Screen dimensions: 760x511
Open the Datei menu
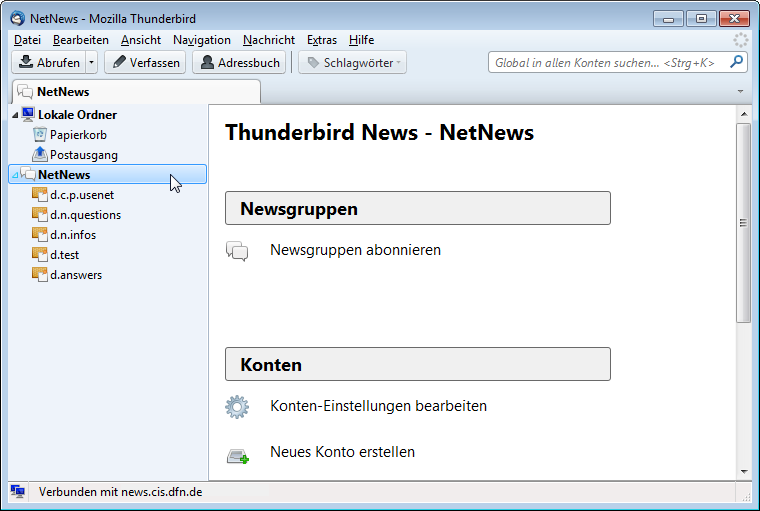[27, 40]
